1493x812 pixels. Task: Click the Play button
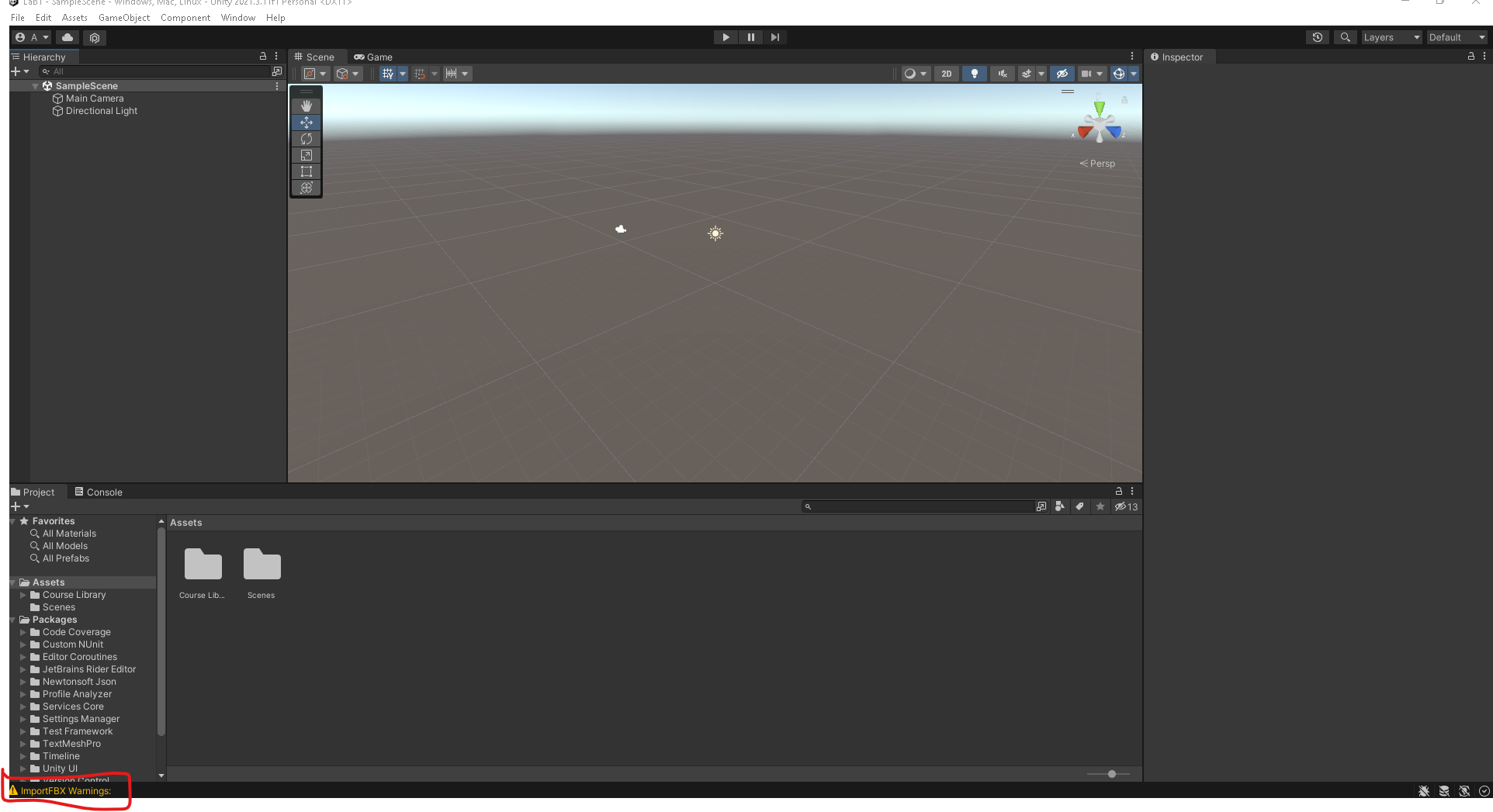point(726,37)
